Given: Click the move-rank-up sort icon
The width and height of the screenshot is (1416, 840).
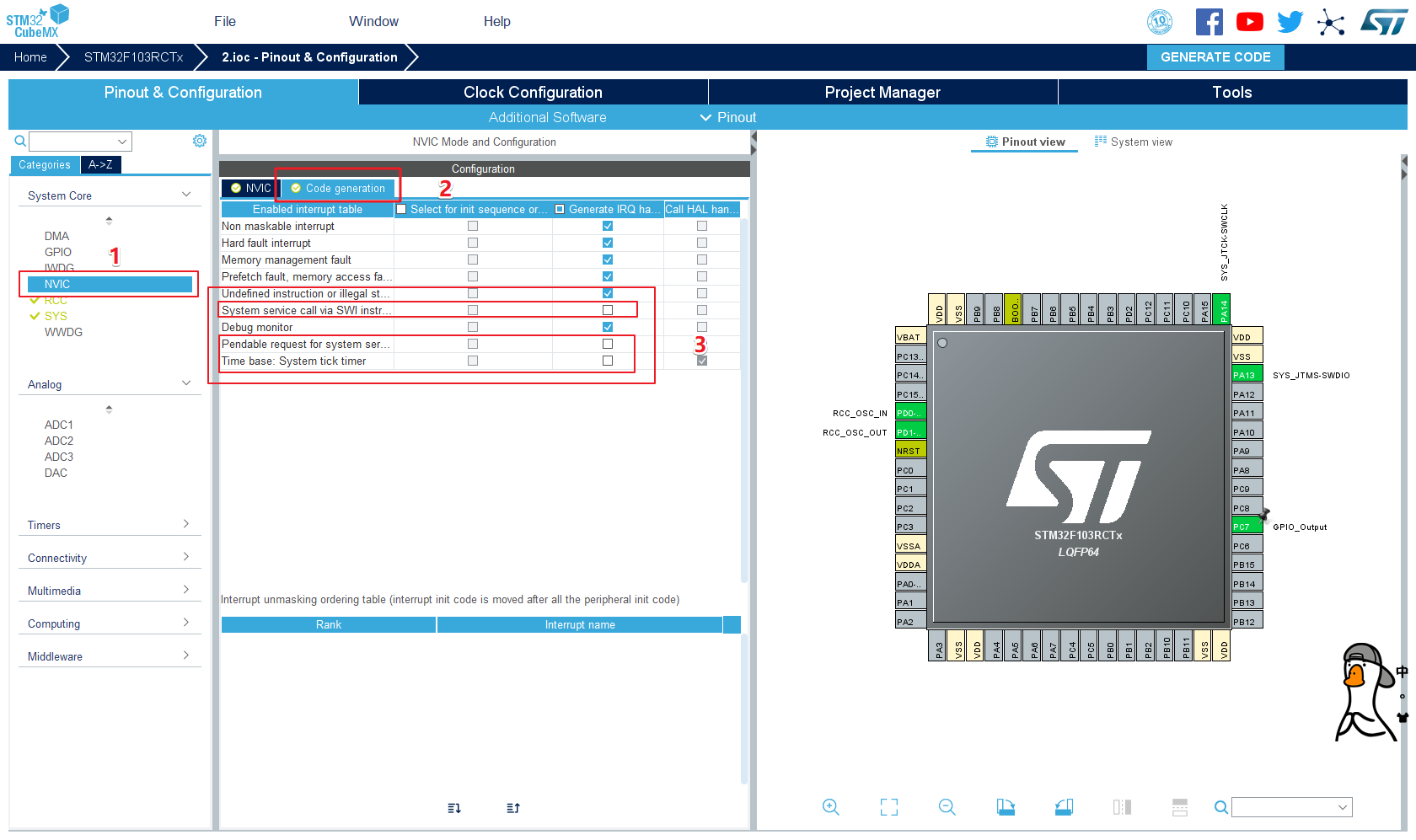Looking at the screenshot, I should click(x=513, y=808).
